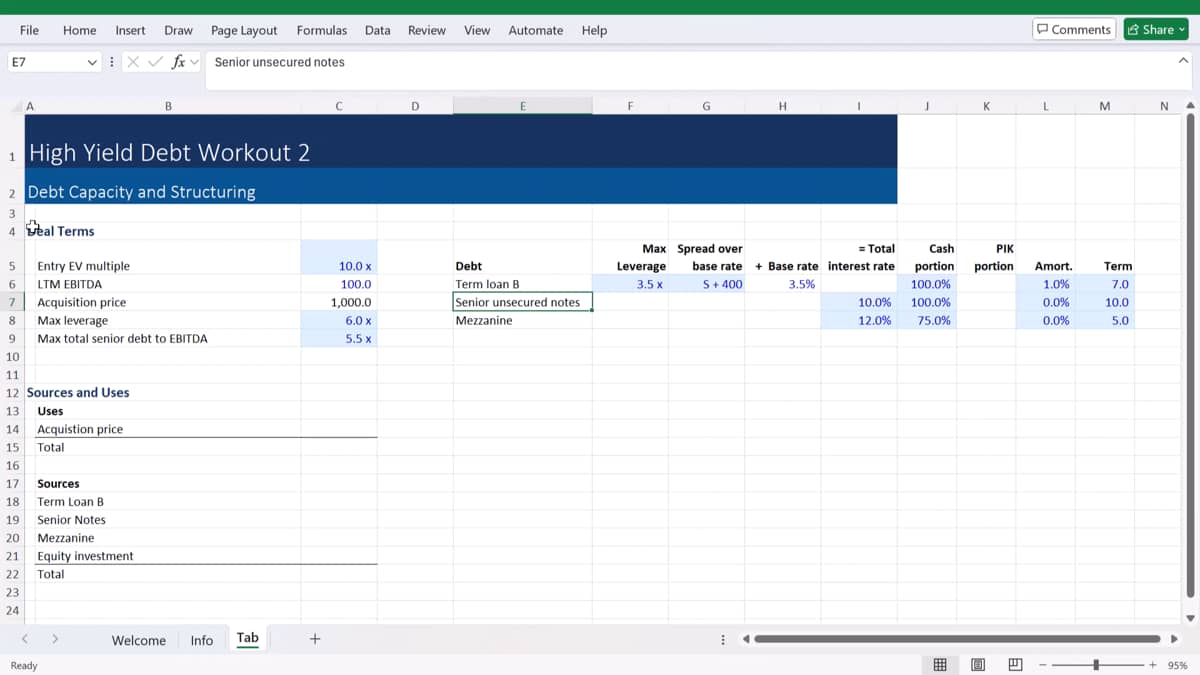1200x675 pixels.
Task: Click the Insert Function fx icon
Action: tap(179, 62)
